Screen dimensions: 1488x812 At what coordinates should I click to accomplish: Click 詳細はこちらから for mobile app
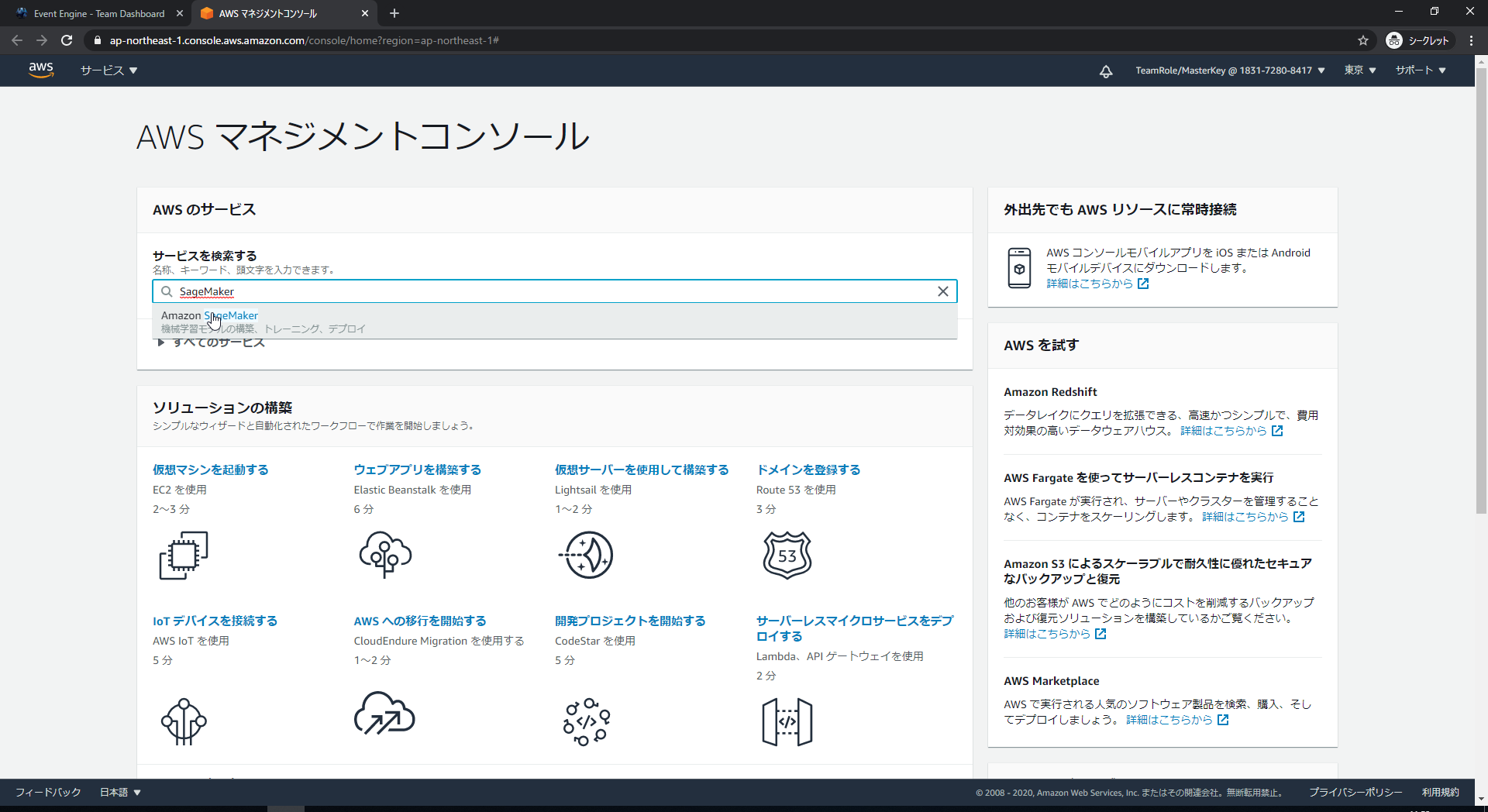[1090, 284]
